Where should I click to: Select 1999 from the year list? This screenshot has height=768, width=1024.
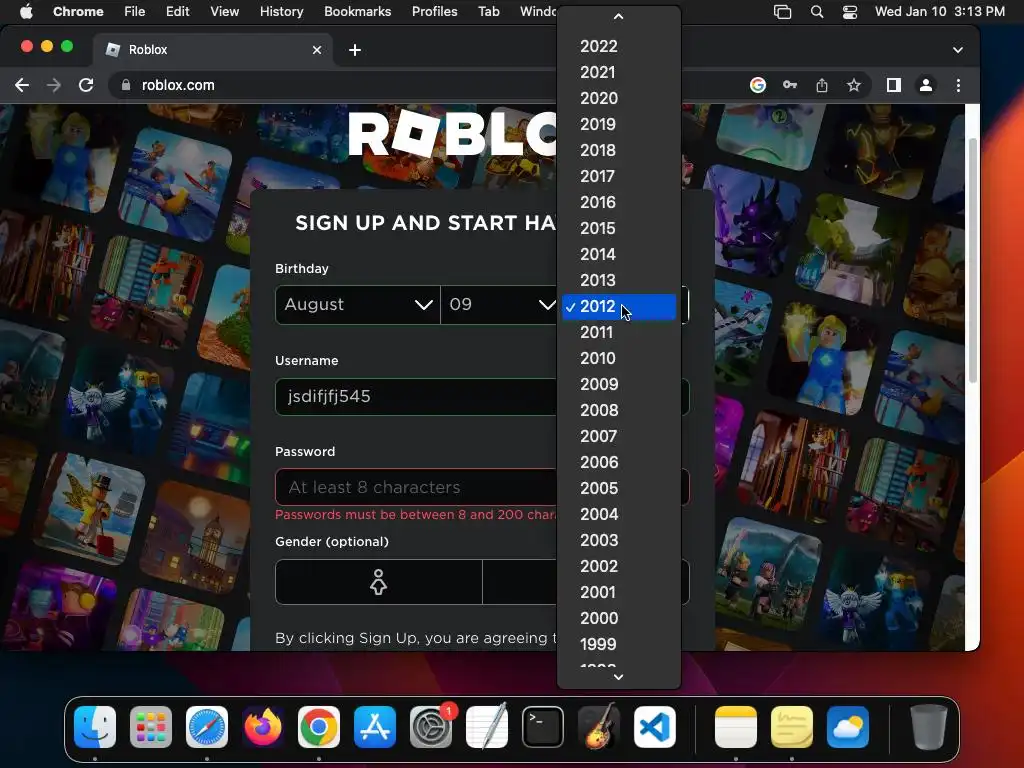618,645
